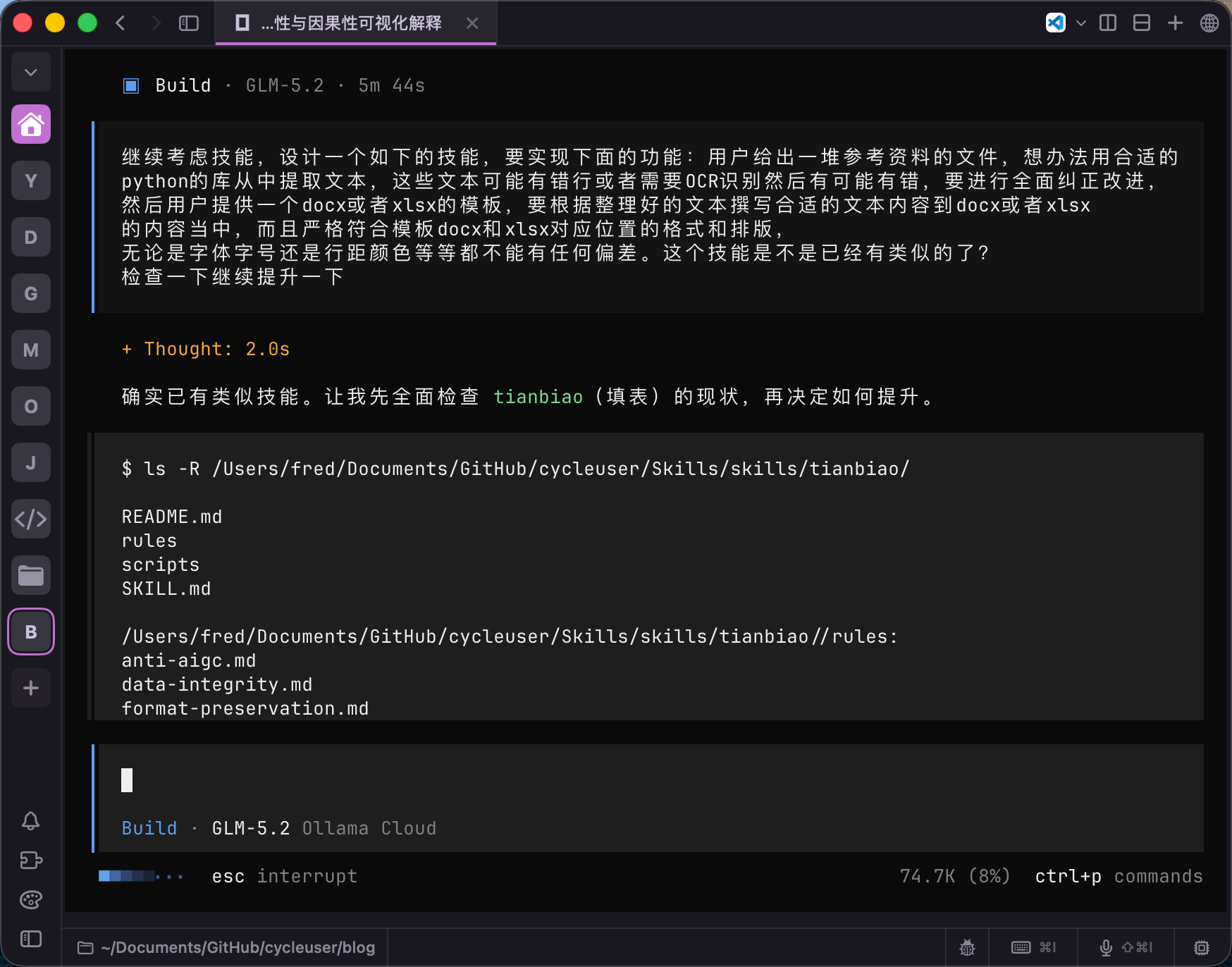Toggle the sidebar panel icon in title bar
1232x967 pixels.
(189, 23)
